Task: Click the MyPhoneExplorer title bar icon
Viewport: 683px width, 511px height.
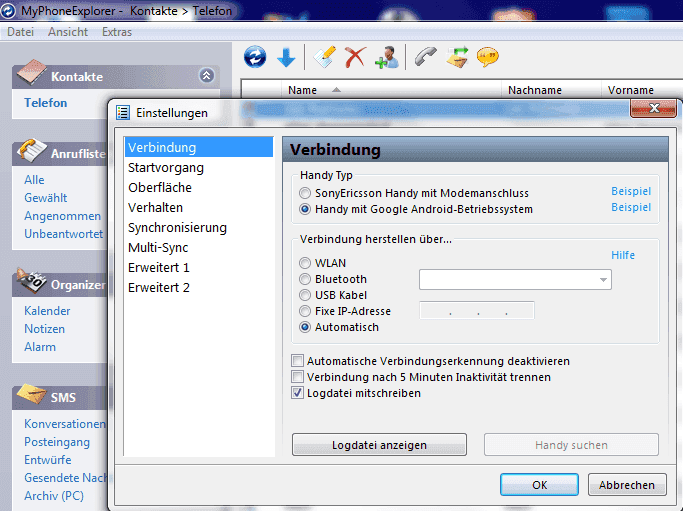Action: click(8, 10)
